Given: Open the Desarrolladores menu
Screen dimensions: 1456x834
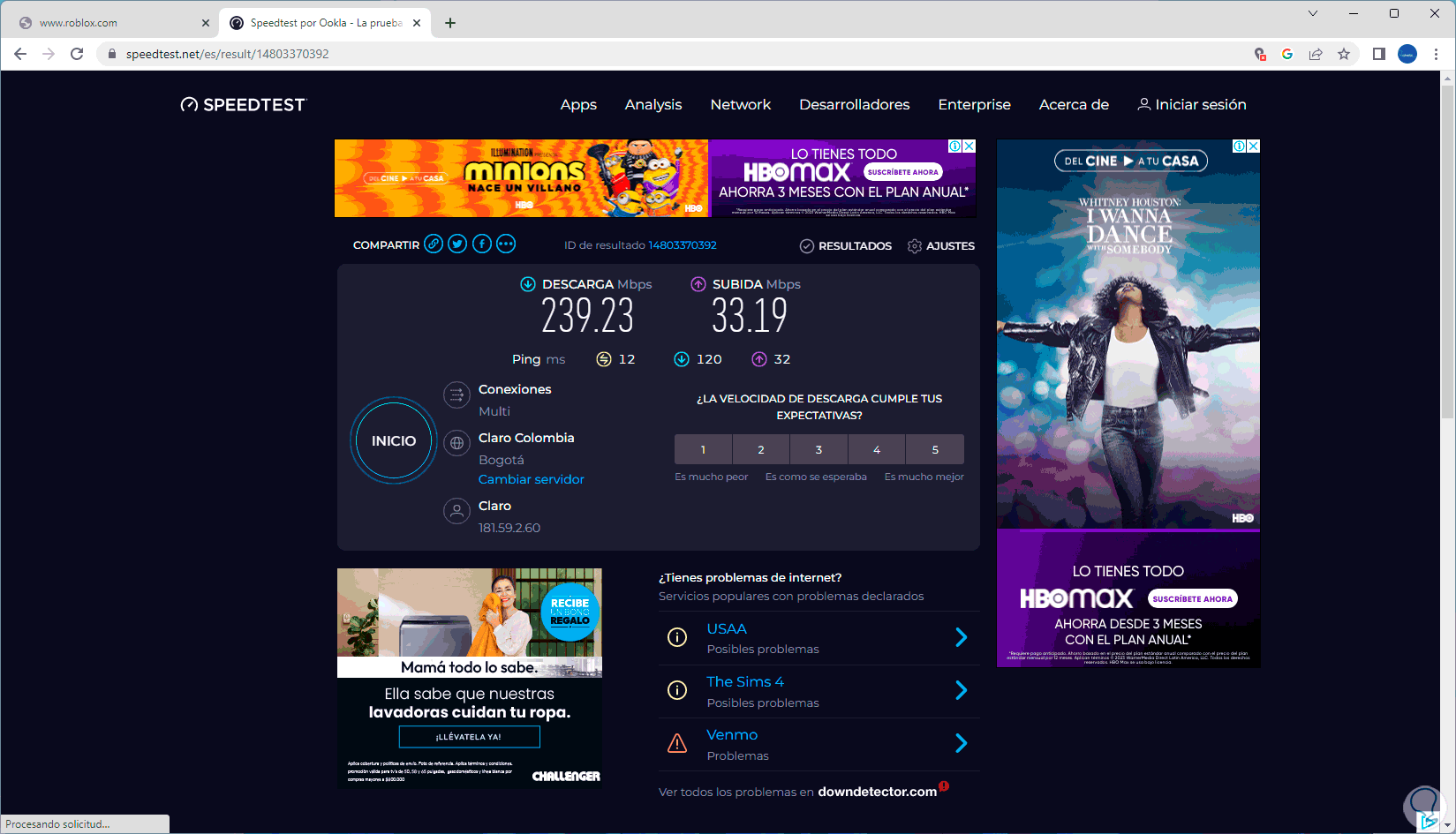Looking at the screenshot, I should (x=855, y=104).
